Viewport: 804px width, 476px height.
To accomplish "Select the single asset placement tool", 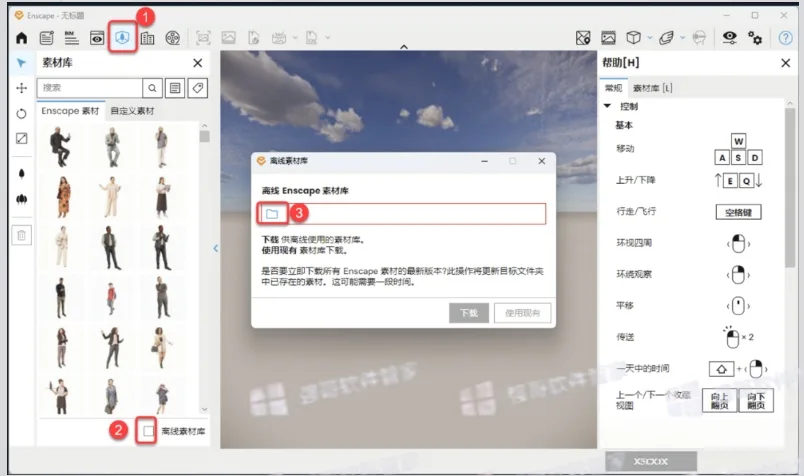I will point(22,174).
